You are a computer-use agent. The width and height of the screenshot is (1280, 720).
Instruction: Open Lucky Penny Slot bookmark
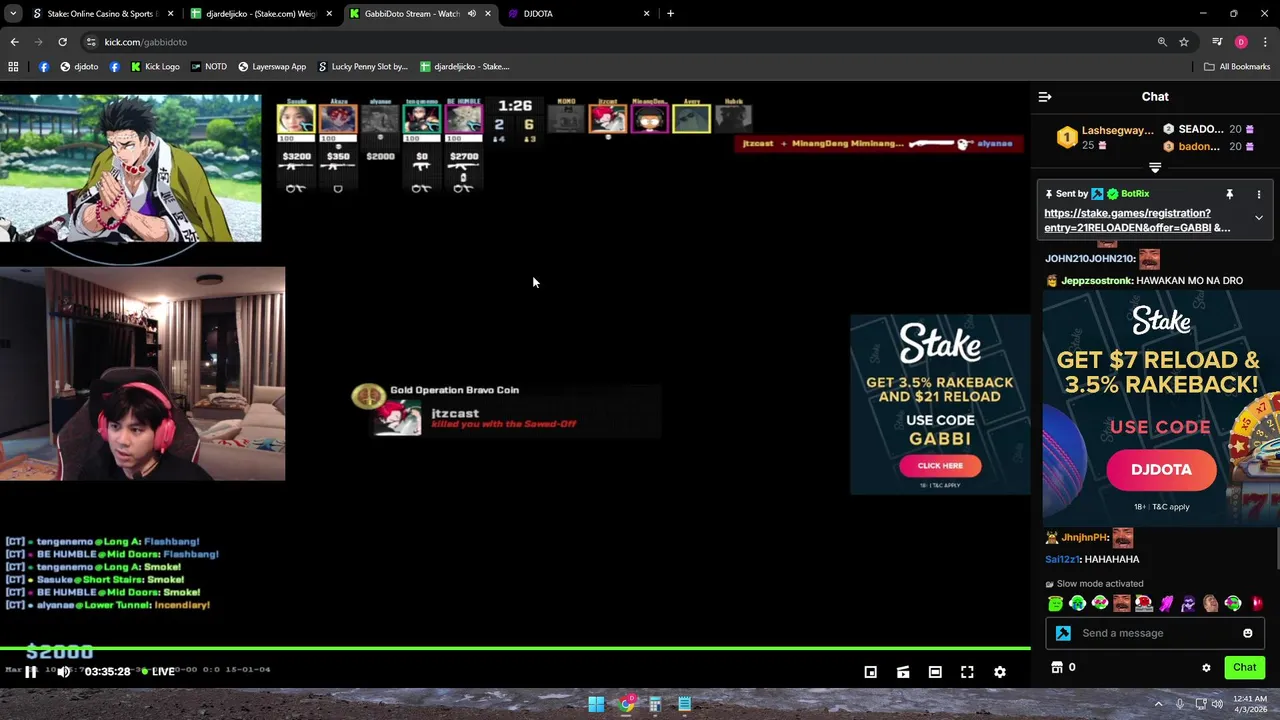tap(363, 67)
